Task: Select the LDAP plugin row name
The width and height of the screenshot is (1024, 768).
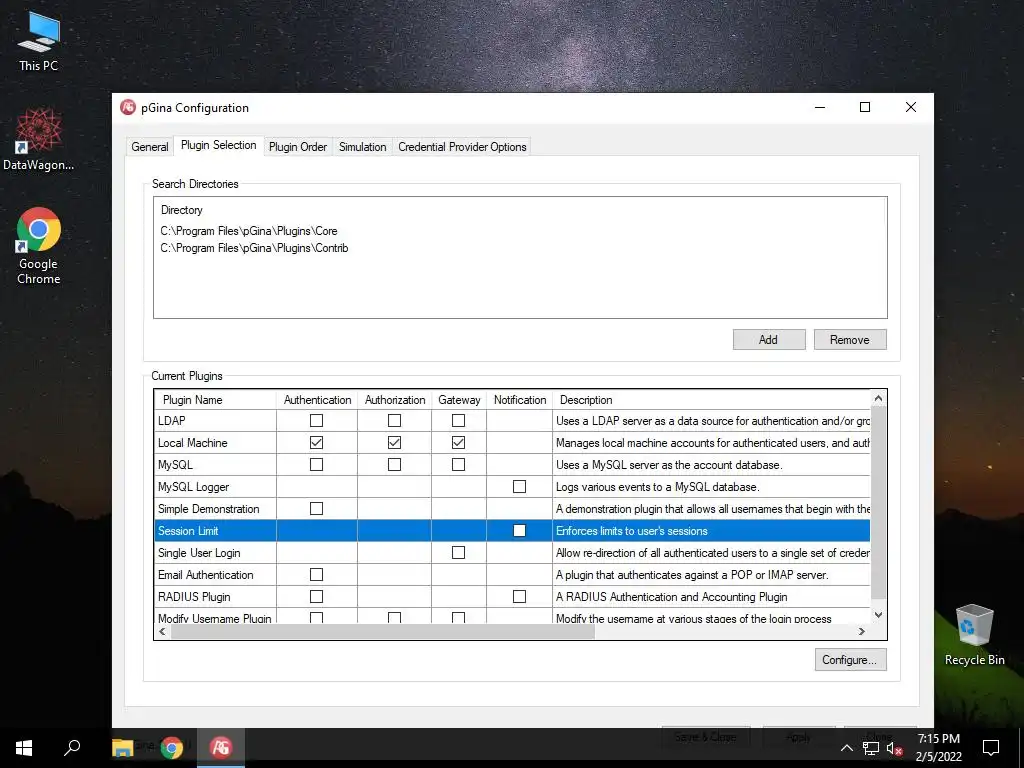Action: (172, 421)
